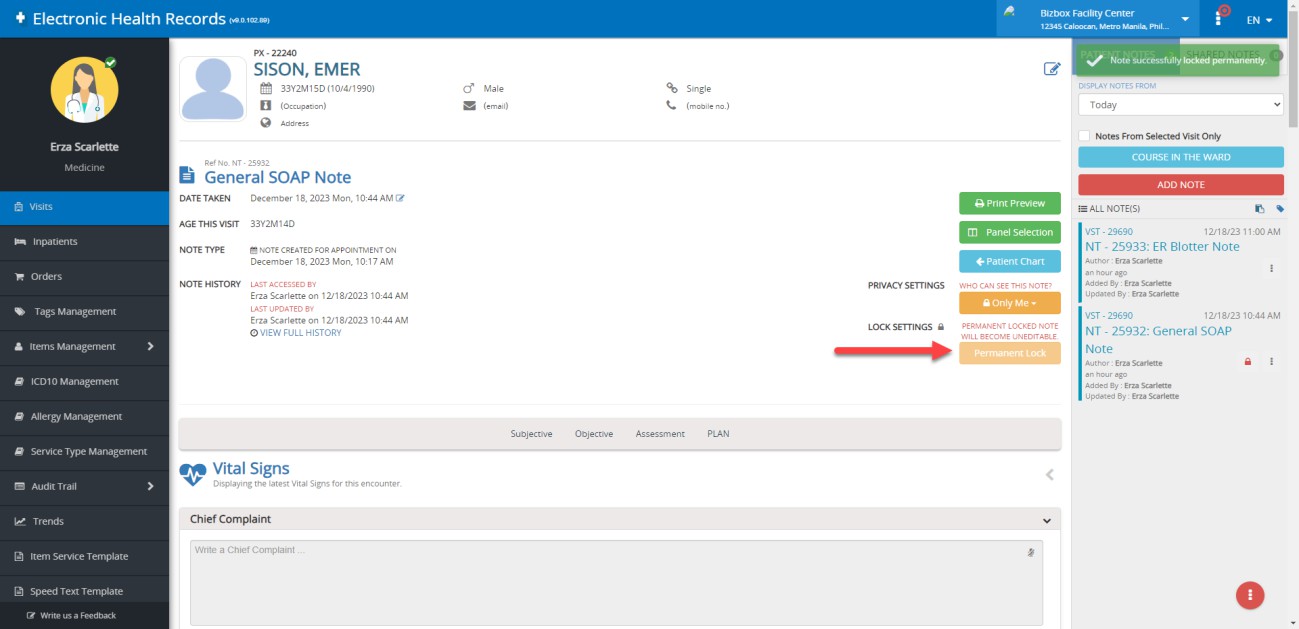Edit the date taken pencil icon

[x=400, y=198]
